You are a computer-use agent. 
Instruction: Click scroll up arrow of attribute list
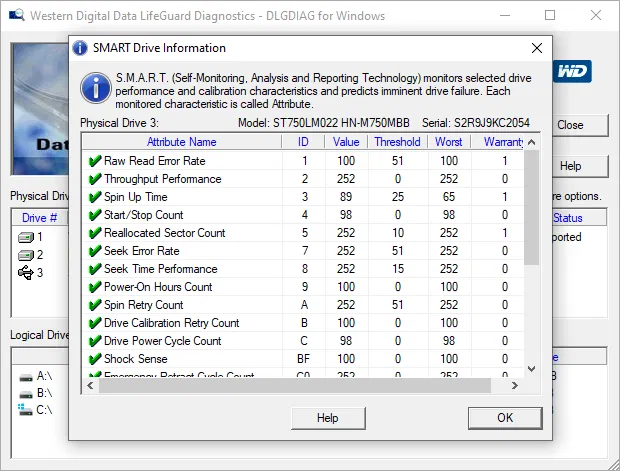click(532, 142)
